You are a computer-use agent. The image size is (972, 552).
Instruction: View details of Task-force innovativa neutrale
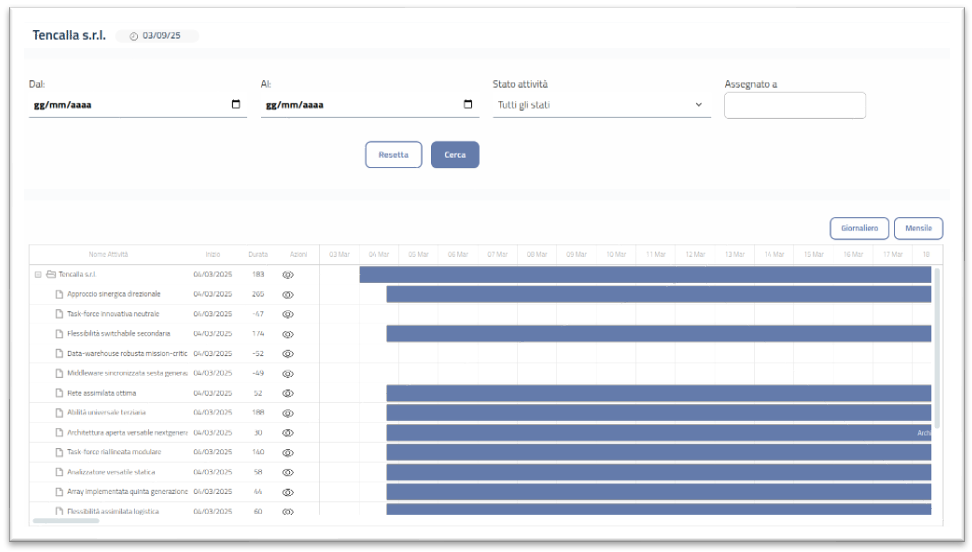coord(288,314)
